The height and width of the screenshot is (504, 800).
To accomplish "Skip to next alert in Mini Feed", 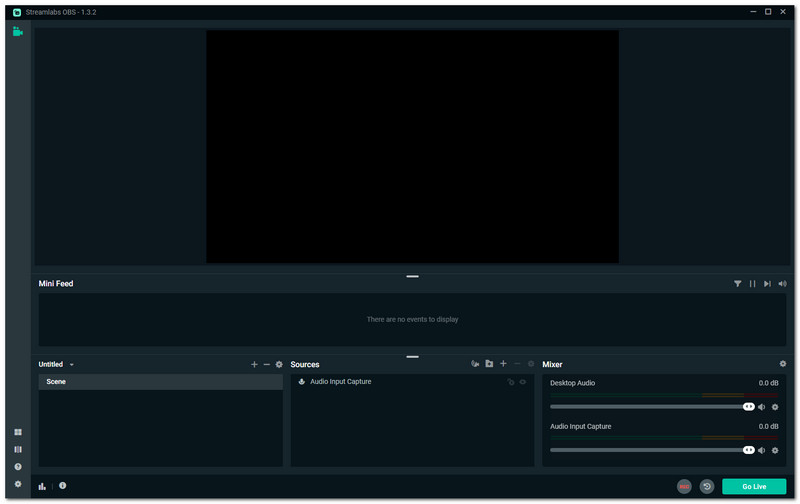I will click(767, 284).
